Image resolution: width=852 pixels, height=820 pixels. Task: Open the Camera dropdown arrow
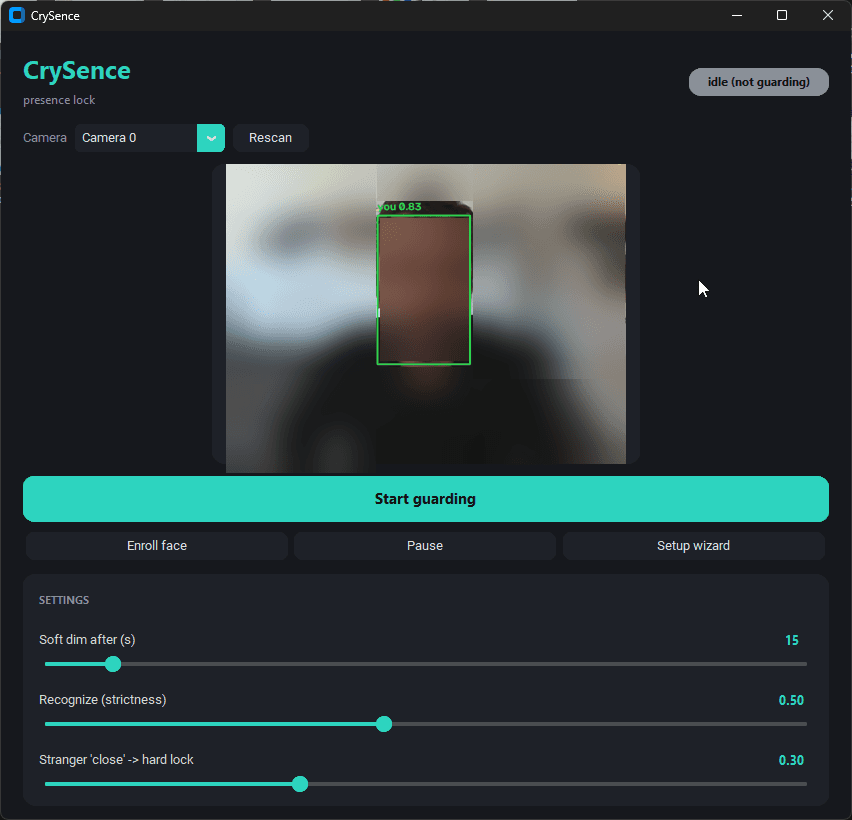click(x=211, y=138)
